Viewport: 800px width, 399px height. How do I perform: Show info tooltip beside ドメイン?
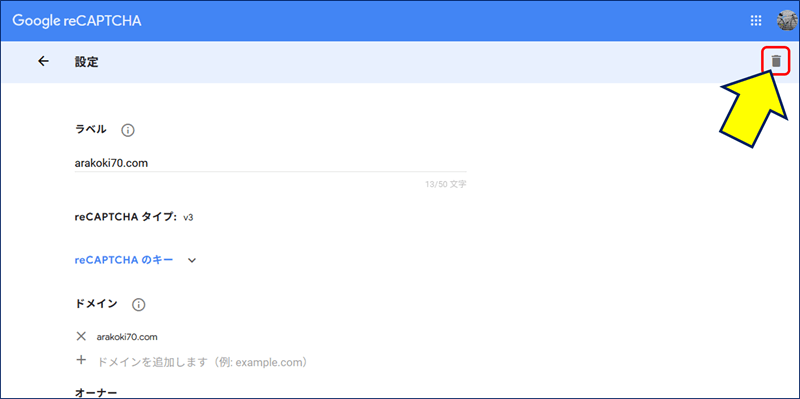tap(138, 305)
